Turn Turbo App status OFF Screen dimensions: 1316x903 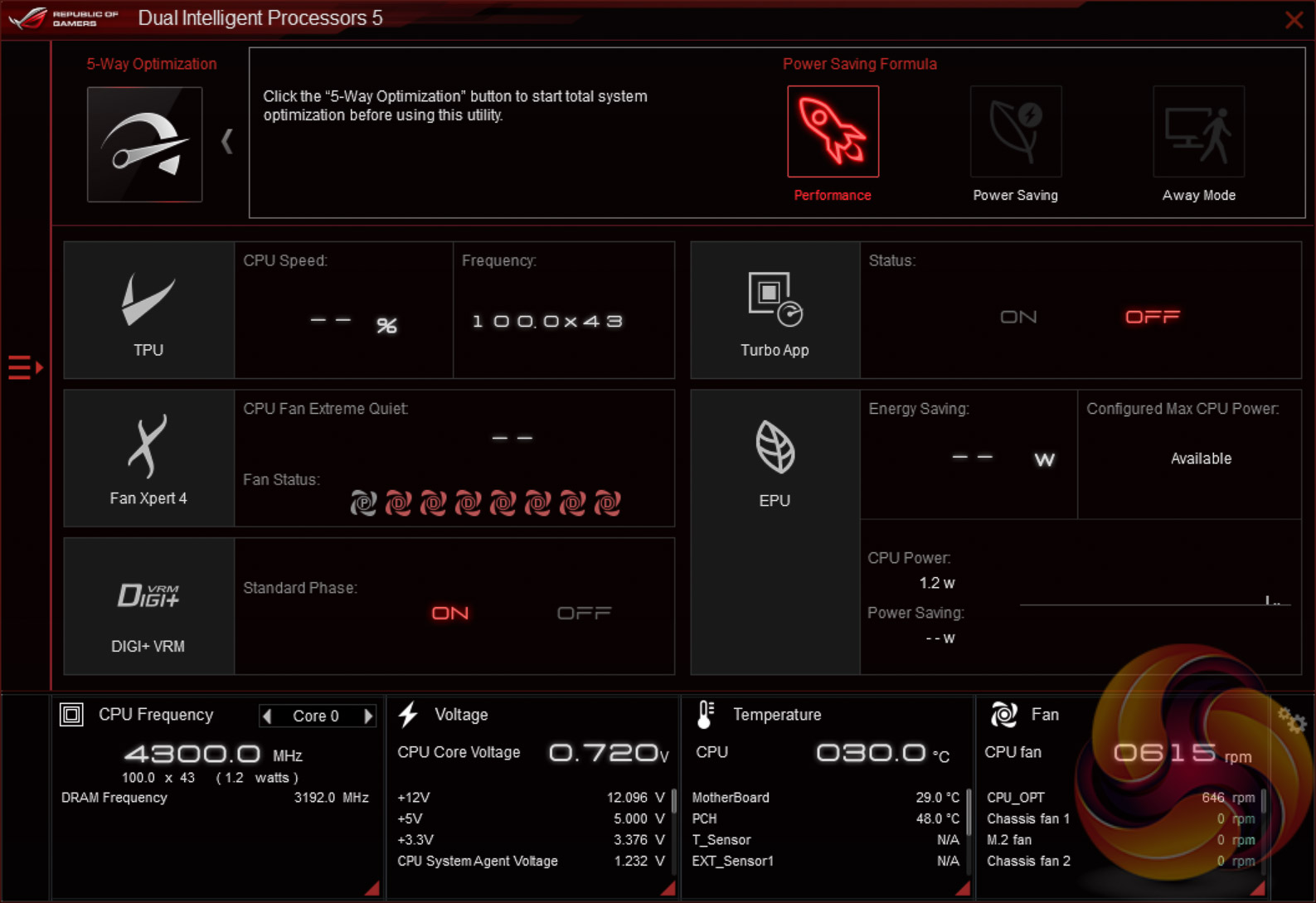(1152, 317)
